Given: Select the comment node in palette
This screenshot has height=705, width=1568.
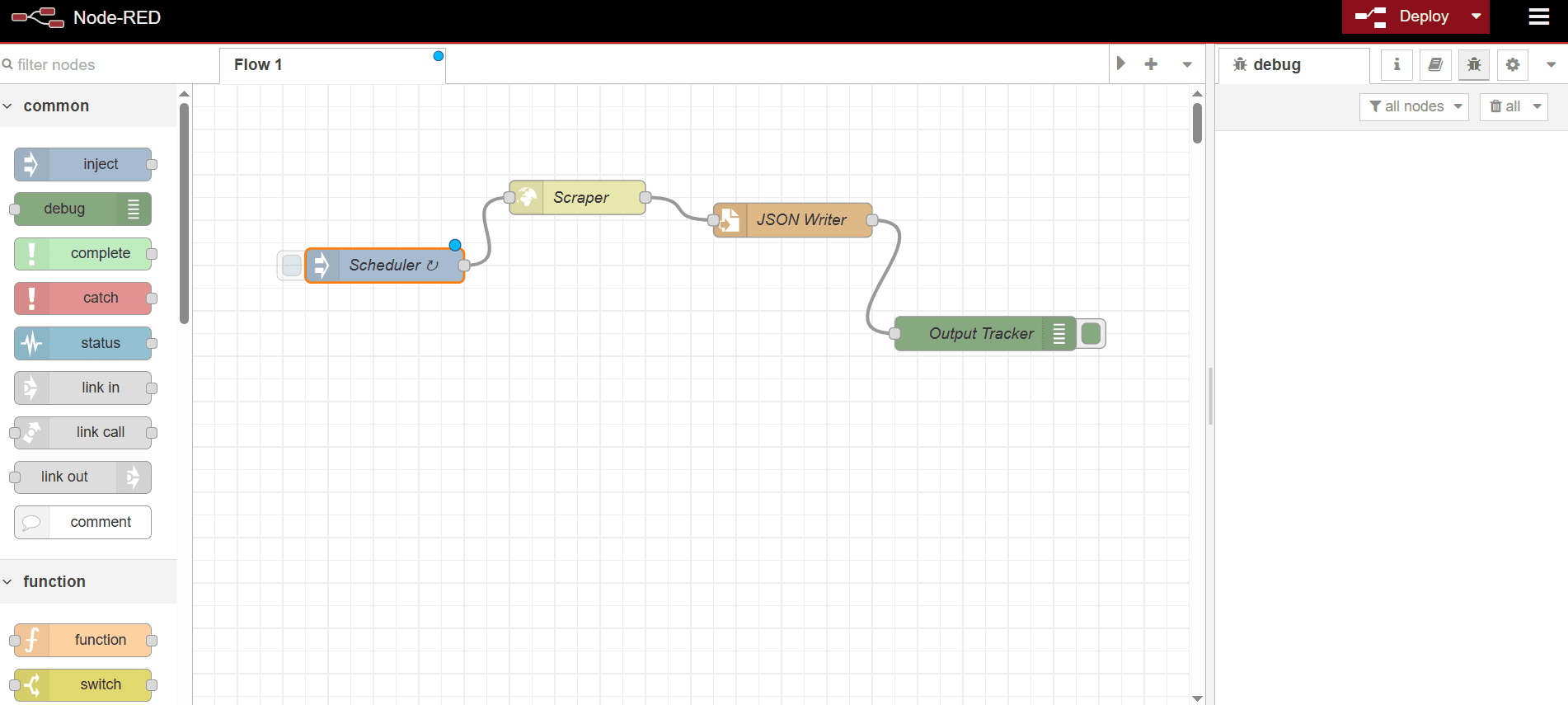Looking at the screenshot, I should click(x=82, y=522).
